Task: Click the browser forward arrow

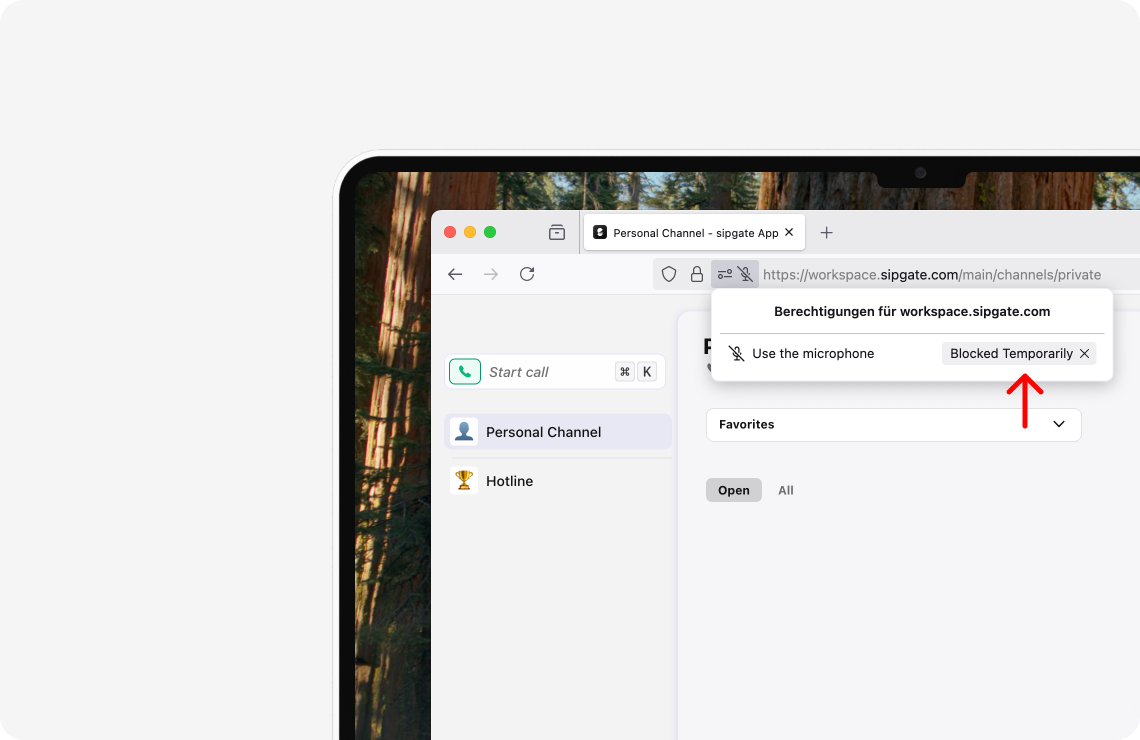Action: click(491, 274)
